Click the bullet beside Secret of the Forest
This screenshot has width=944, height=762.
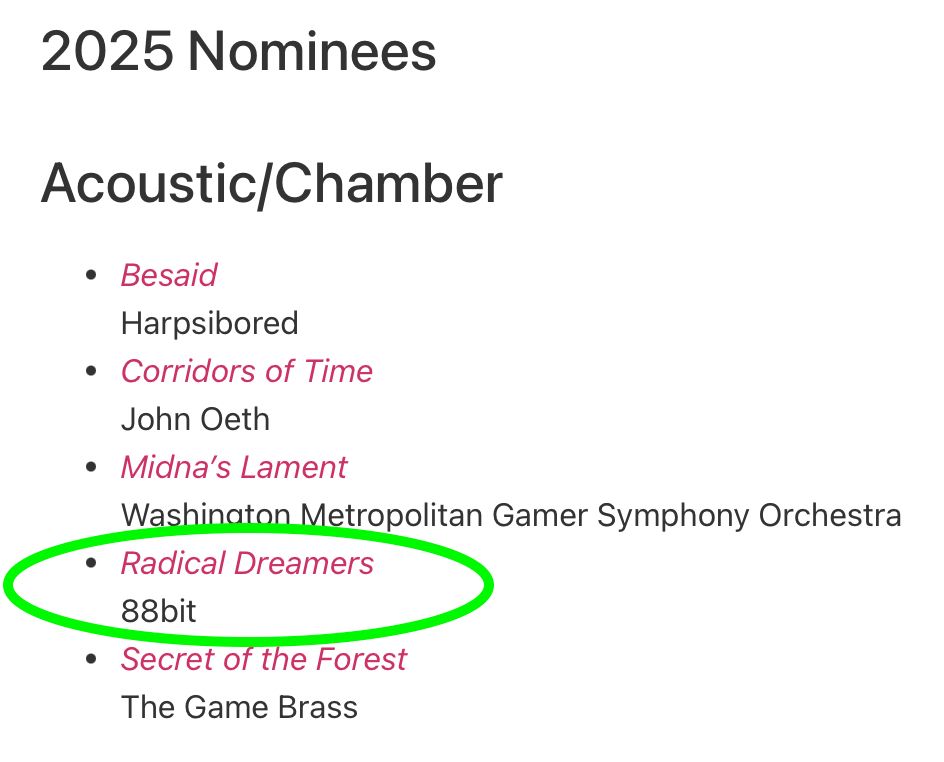pos(92,660)
